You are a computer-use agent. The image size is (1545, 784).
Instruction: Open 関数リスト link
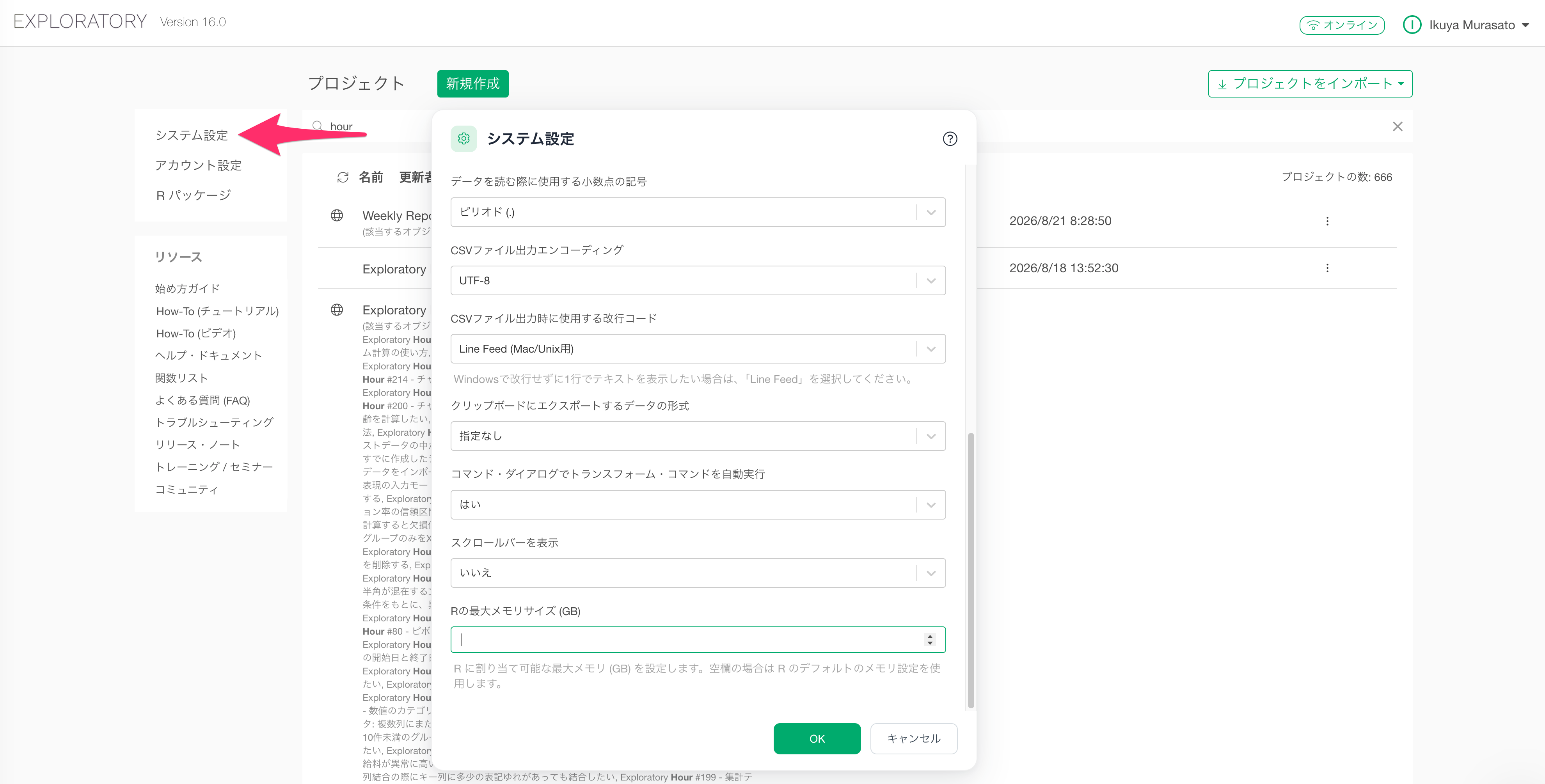[181, 378]
